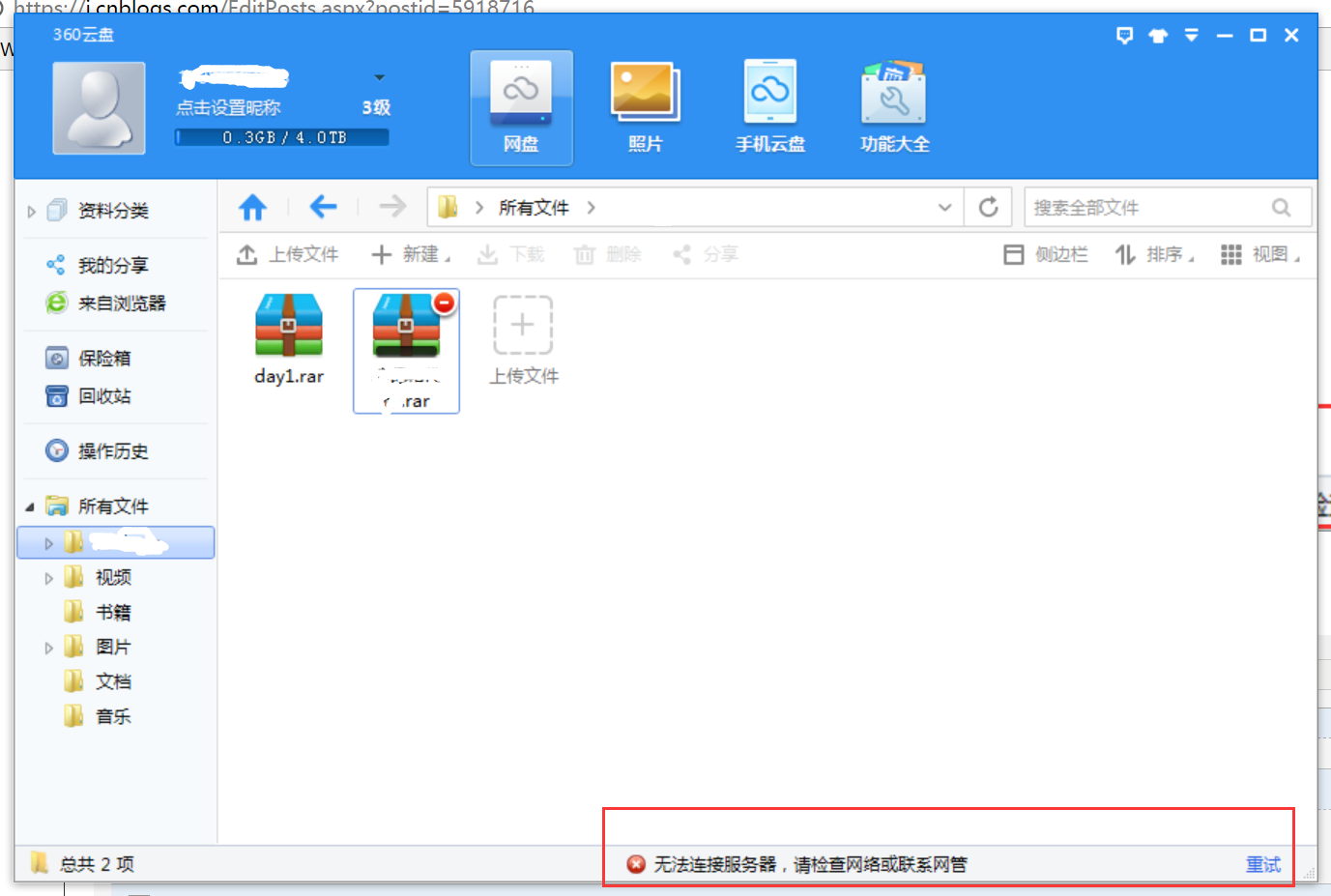Click the storage usage progress bar
This screenshot has height=896, width=1331.
[x=282, y=138]
